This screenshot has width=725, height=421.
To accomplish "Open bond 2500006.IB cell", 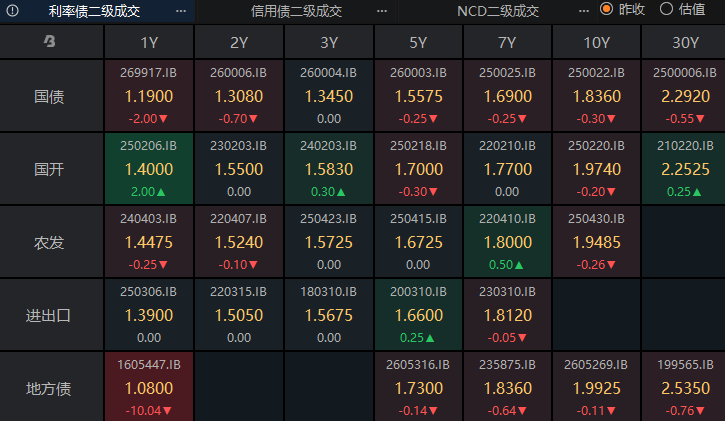I will tap(683, 96).
